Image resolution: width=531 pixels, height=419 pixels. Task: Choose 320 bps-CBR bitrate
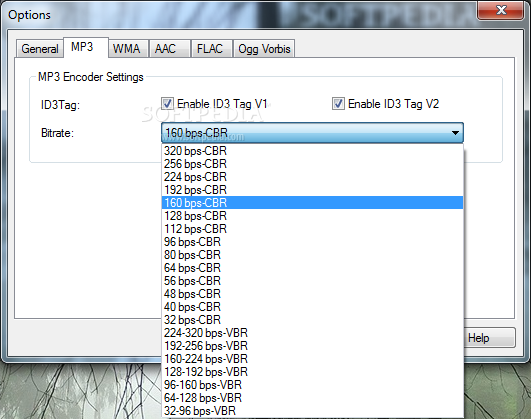[312, 151]
